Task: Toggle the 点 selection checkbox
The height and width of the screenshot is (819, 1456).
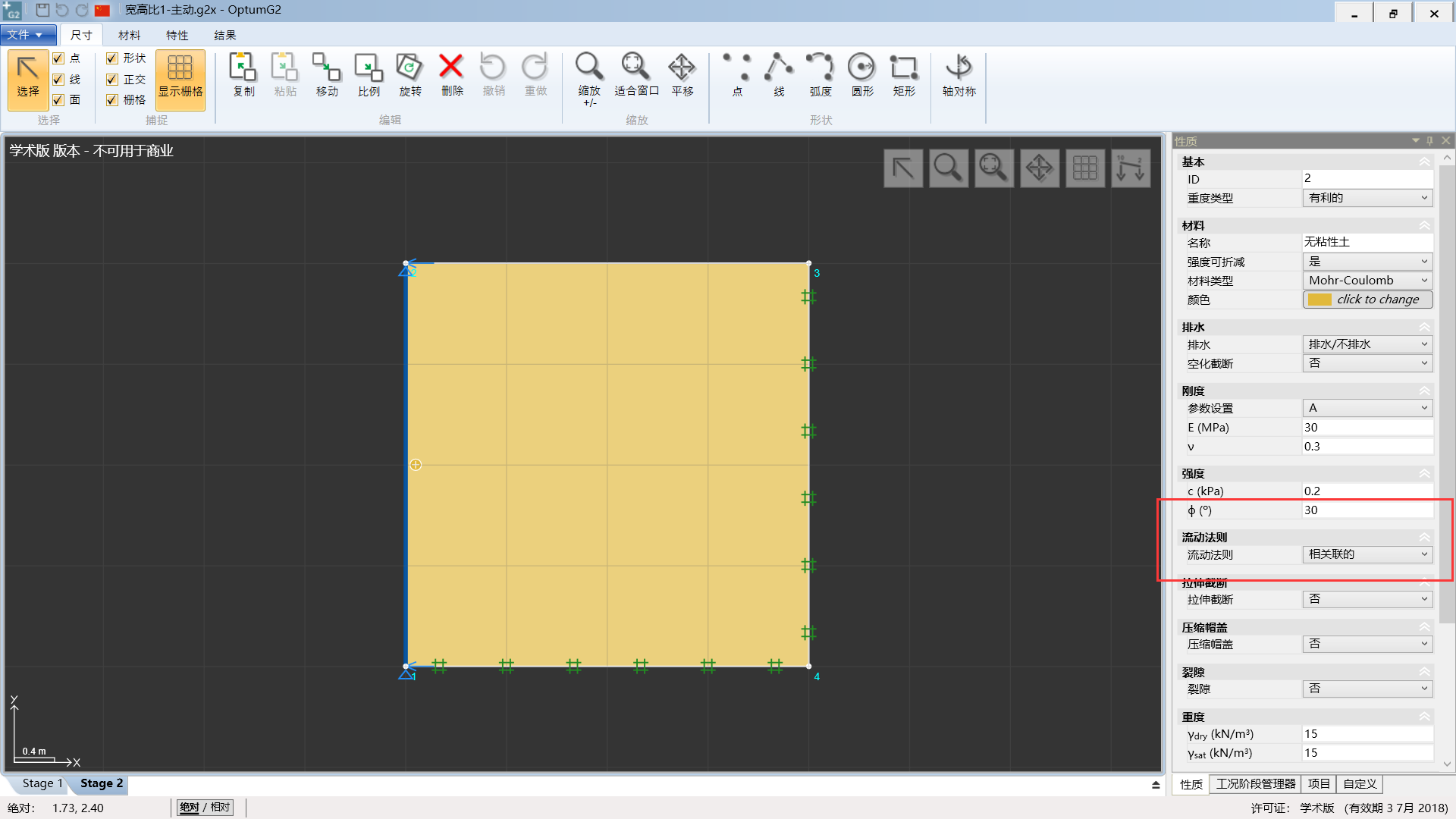Action: pos(58,58)
